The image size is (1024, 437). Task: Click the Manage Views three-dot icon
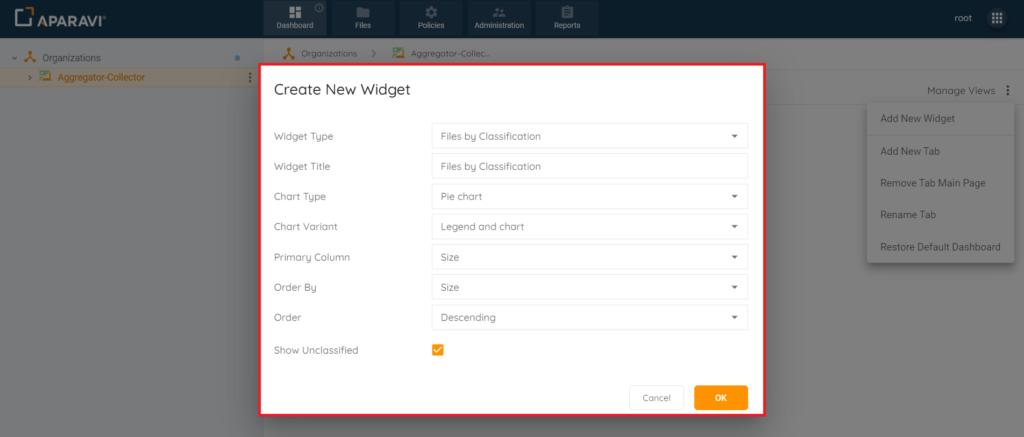(1007, 91)
